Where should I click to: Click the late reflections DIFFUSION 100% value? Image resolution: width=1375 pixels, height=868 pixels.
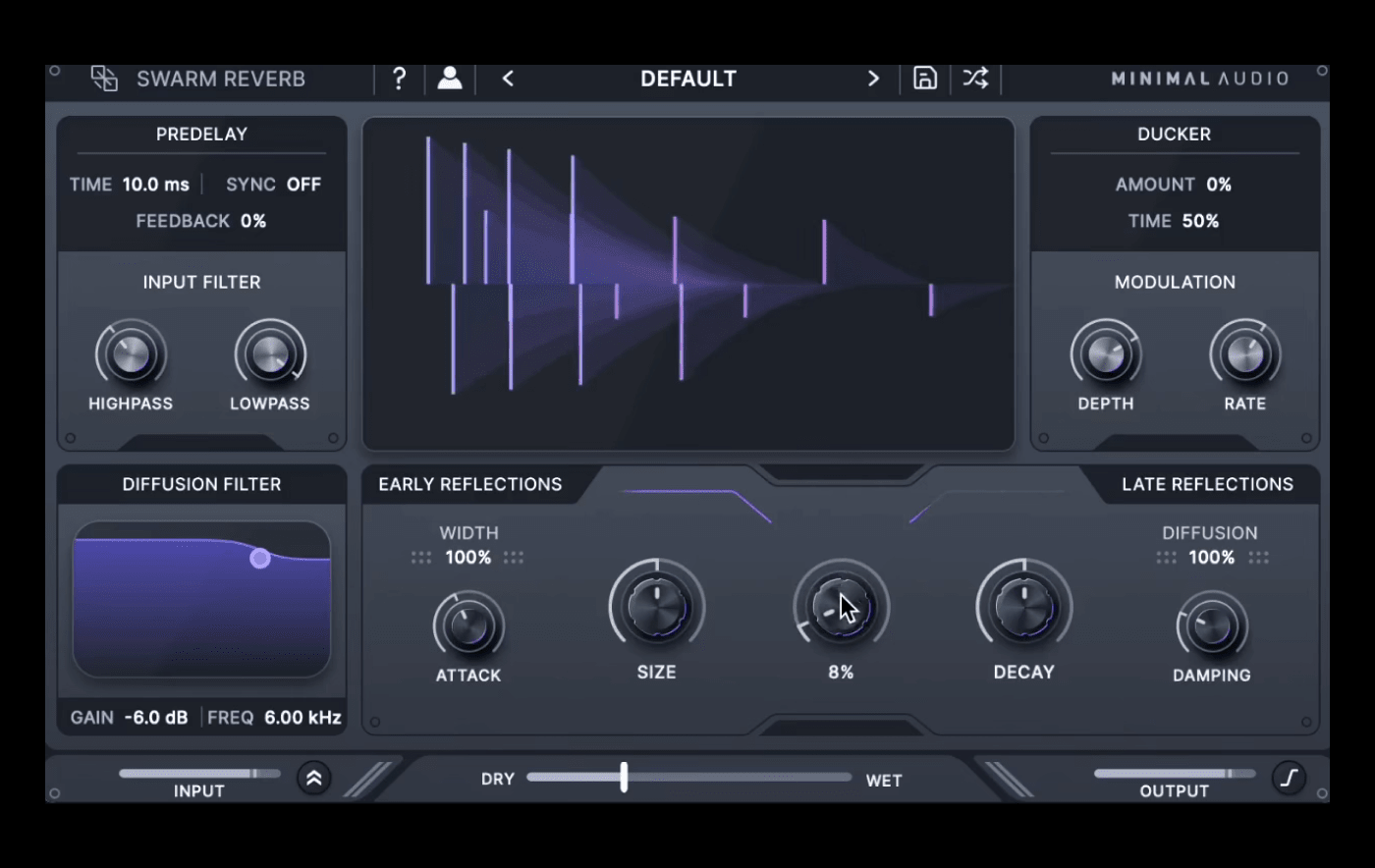point(1212,558)
